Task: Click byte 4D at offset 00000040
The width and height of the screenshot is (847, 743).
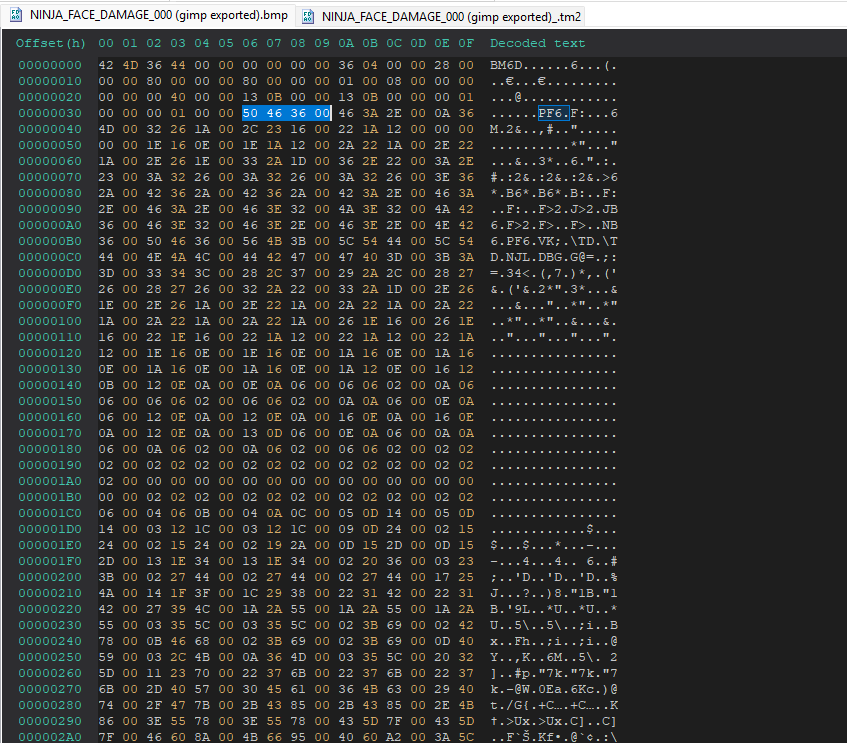Action: [107, 129]
